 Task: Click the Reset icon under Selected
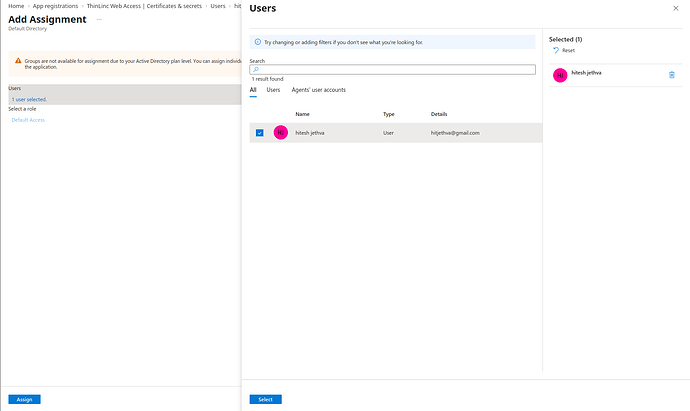click(x=556, y=50)
